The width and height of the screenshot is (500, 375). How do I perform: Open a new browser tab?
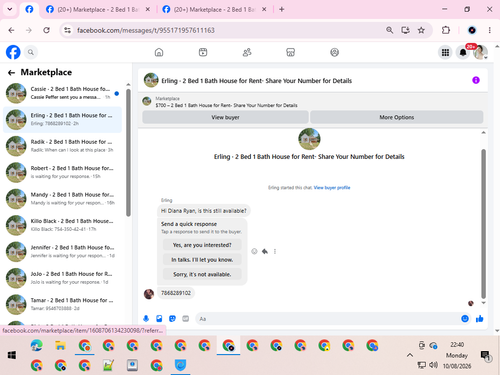[282, 10]
